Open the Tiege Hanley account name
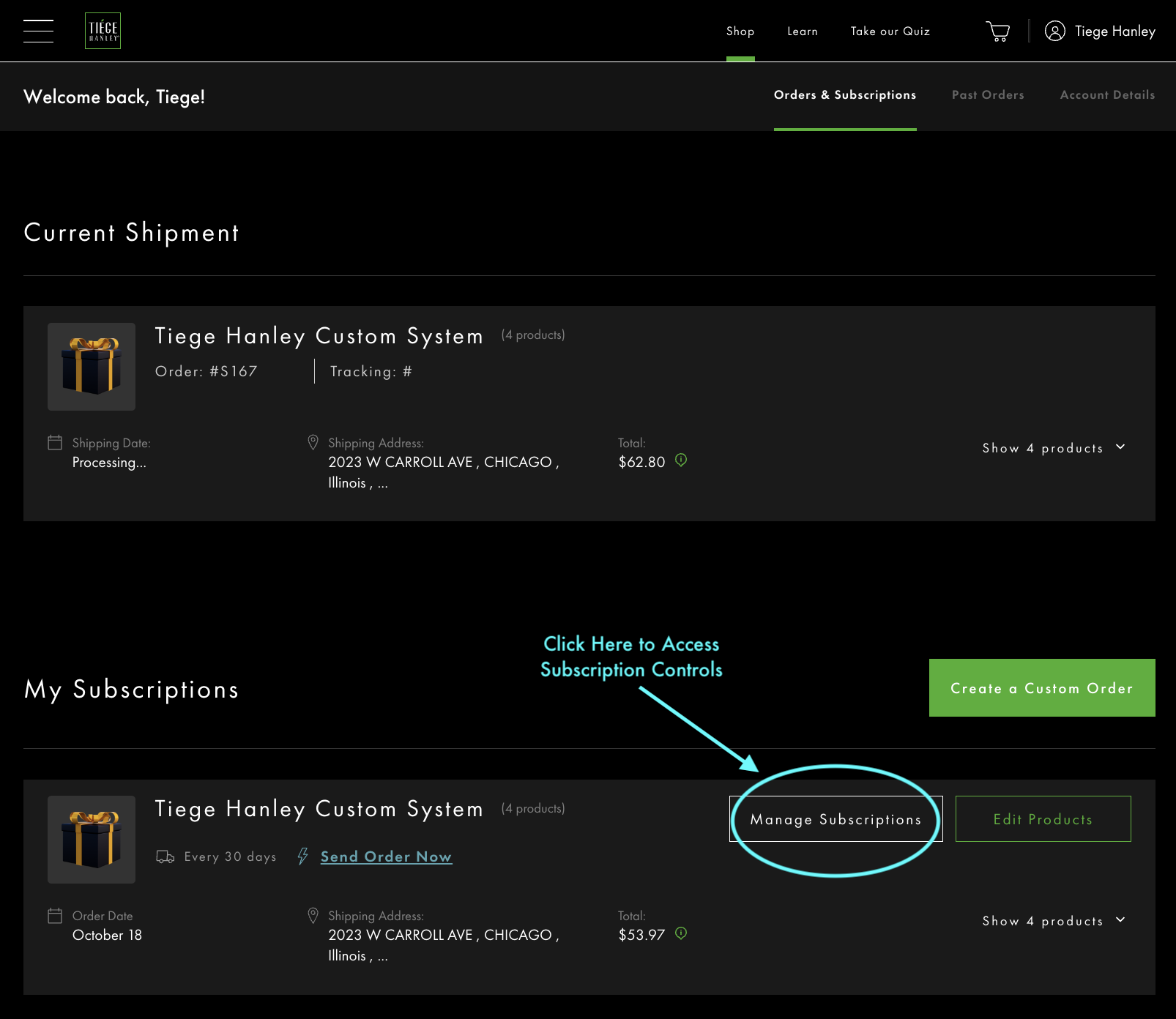 point(1115,31)
